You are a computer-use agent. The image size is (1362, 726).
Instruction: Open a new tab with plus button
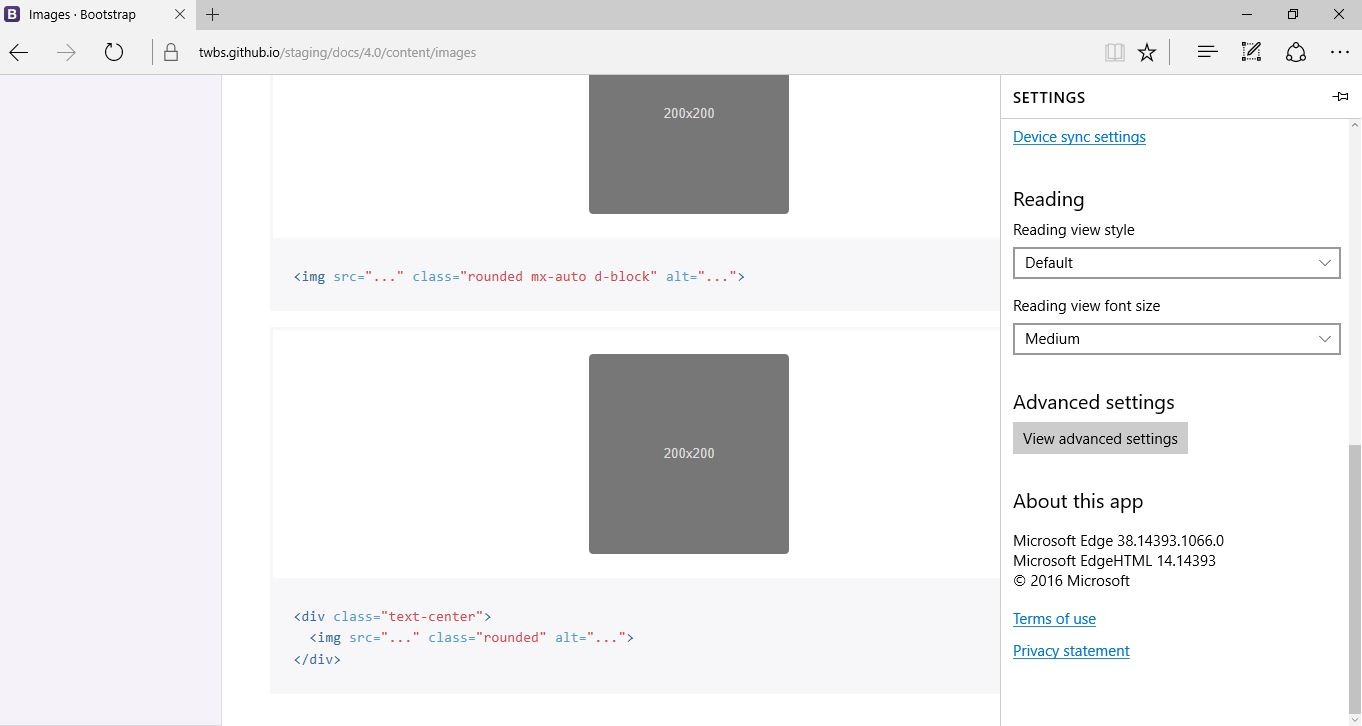click(x=212, y=15)
